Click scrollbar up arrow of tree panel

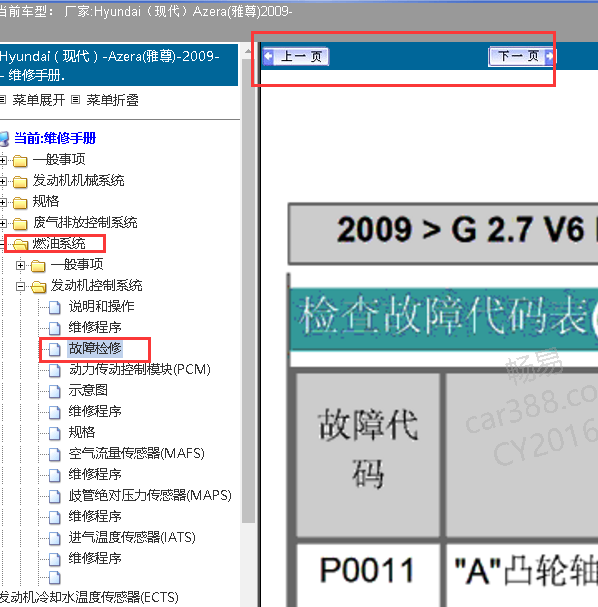[248, 51]
